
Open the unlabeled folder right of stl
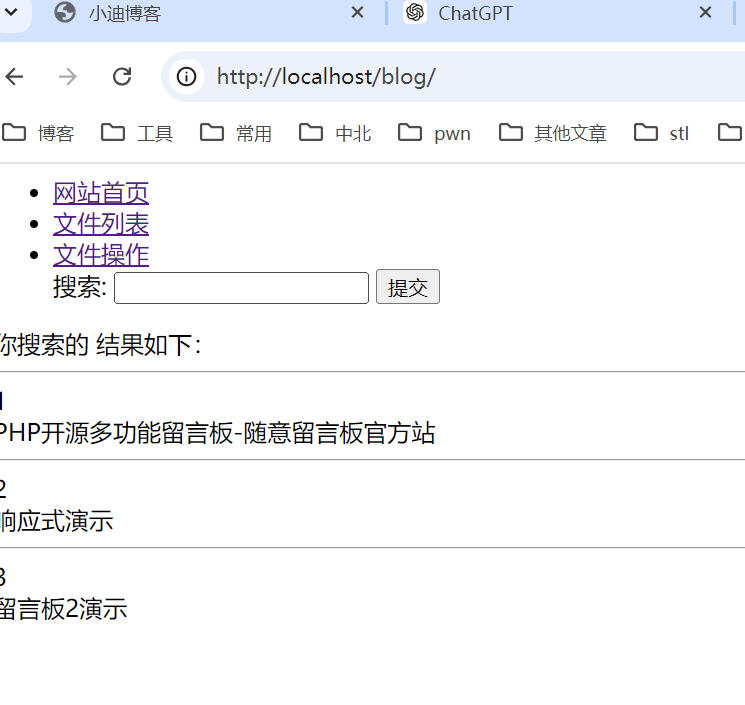(730, 133)
